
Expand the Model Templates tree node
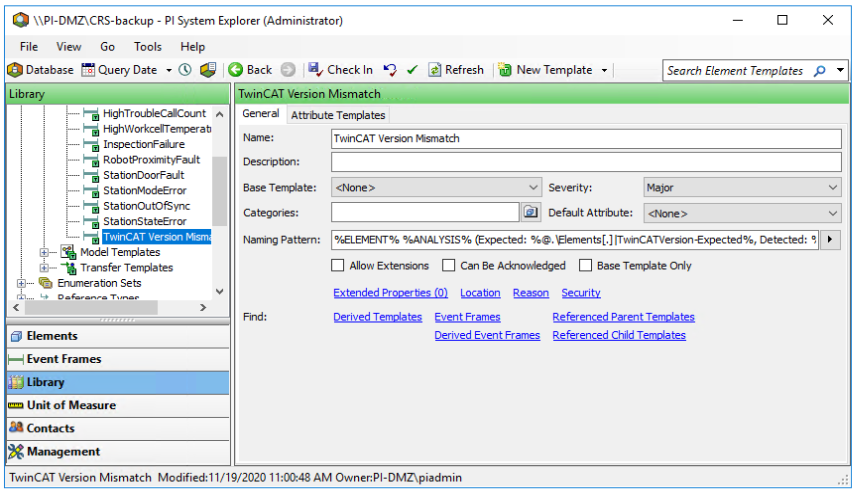(x=44, y=252)
